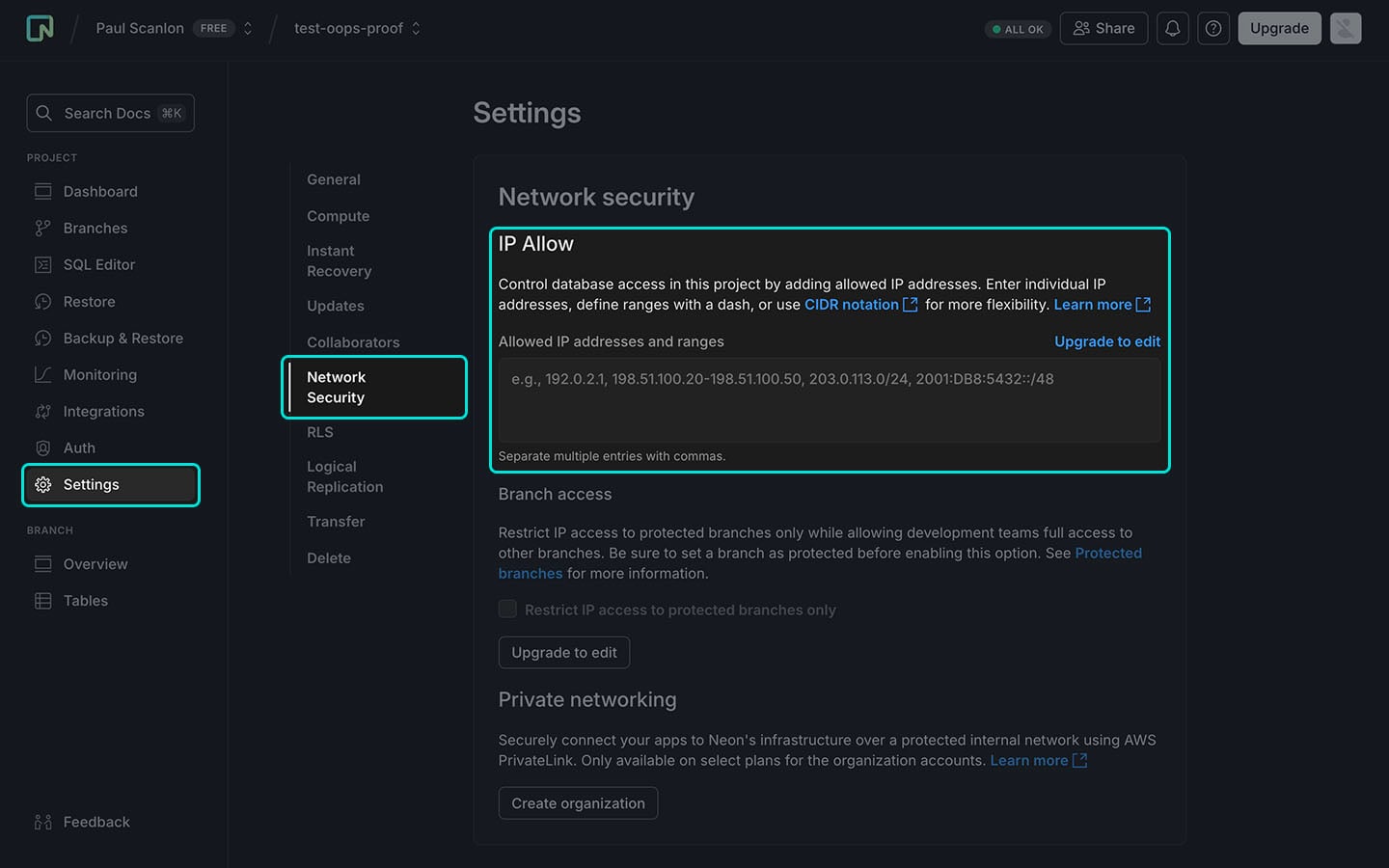1389x868 pixels.
Task: Open the ALL OK status indicator
Action: point(1018,29)
